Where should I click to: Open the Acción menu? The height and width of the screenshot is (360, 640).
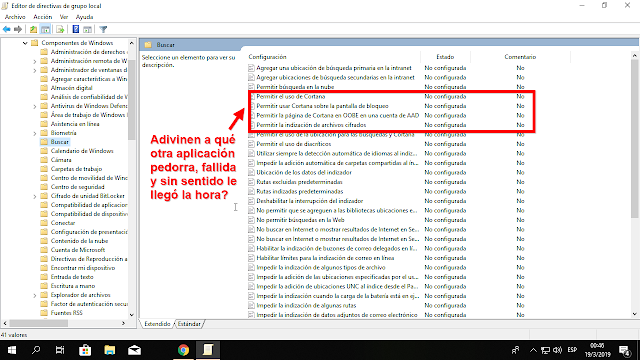[42, 17]
